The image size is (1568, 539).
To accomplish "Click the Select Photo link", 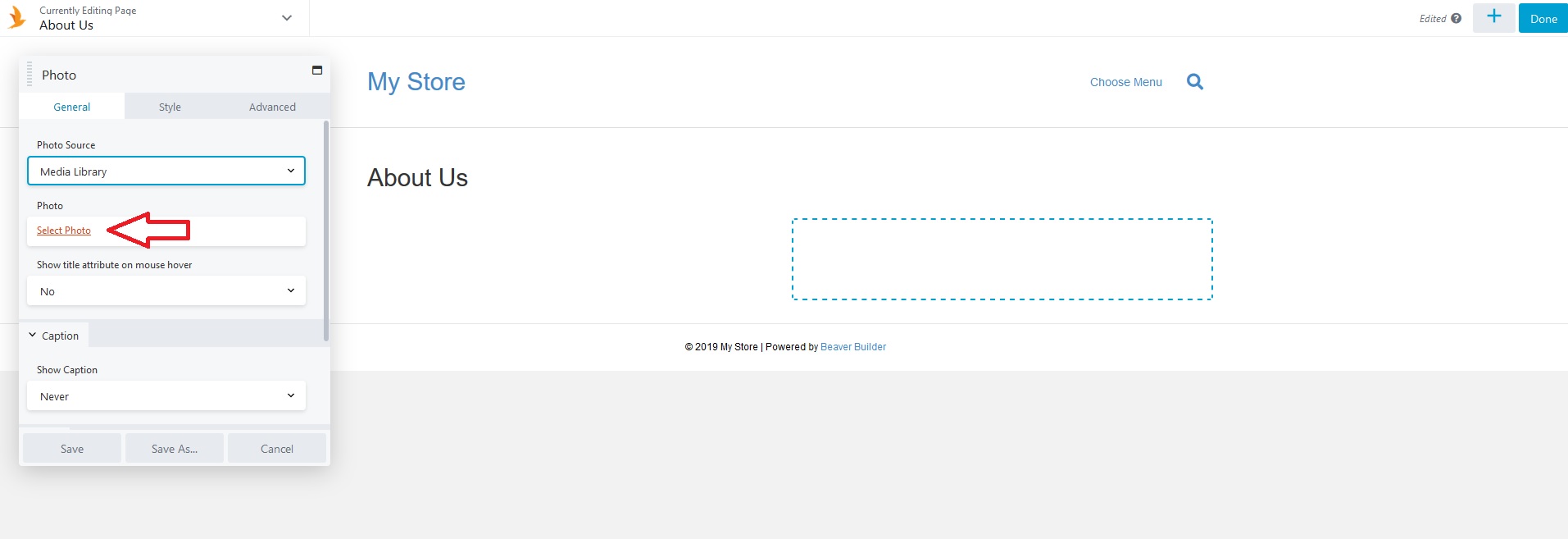I will click(x=64, y=231).
